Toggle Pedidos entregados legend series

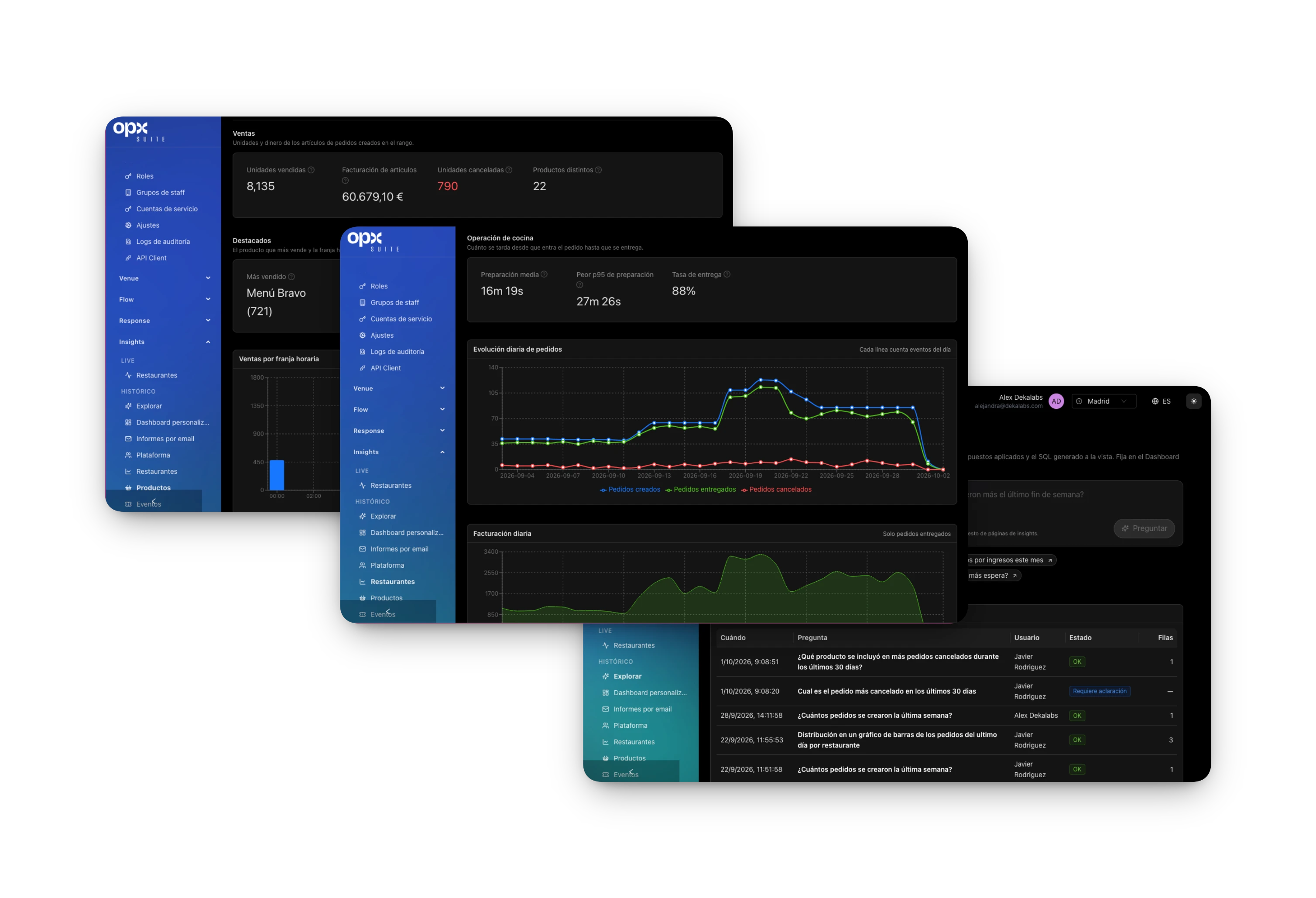click(x=700, y=490)
